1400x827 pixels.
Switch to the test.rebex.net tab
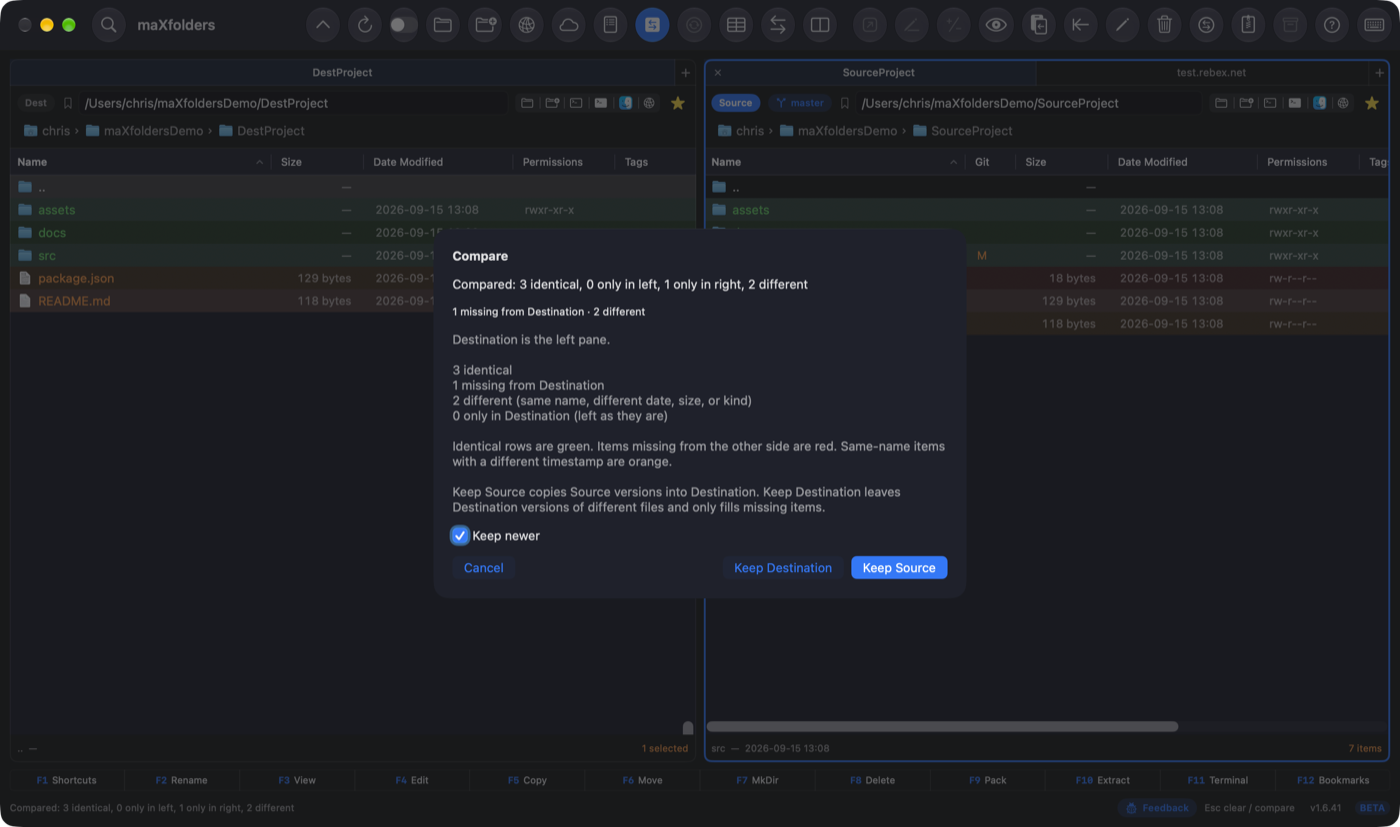[1204, 72]
